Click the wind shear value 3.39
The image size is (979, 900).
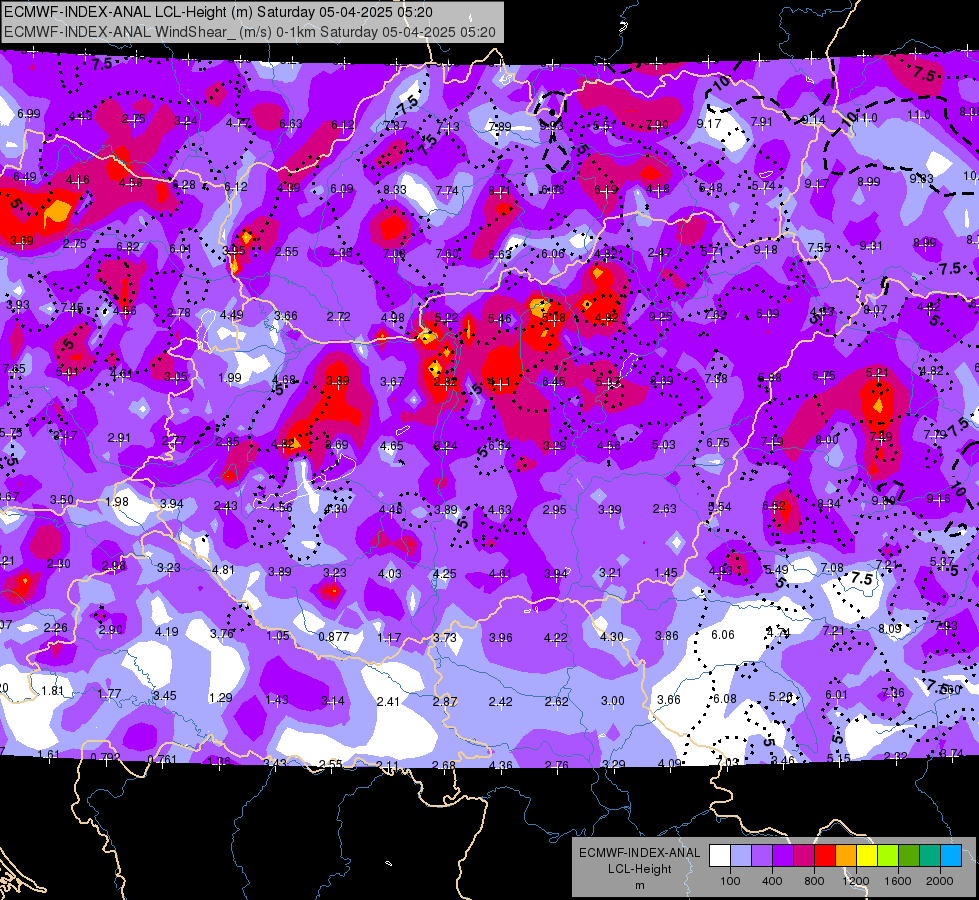(x=609, y=510)
